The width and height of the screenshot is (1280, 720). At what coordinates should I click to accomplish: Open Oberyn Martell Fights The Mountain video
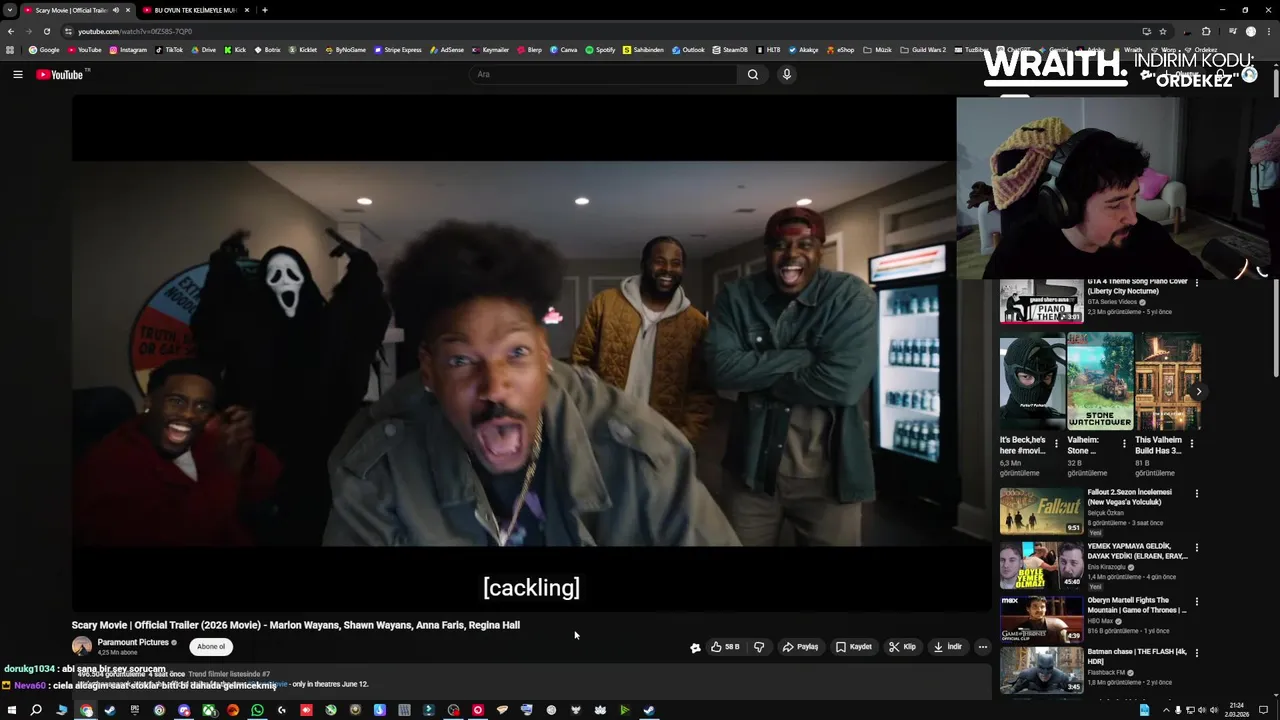click(x=1041, y=619)
